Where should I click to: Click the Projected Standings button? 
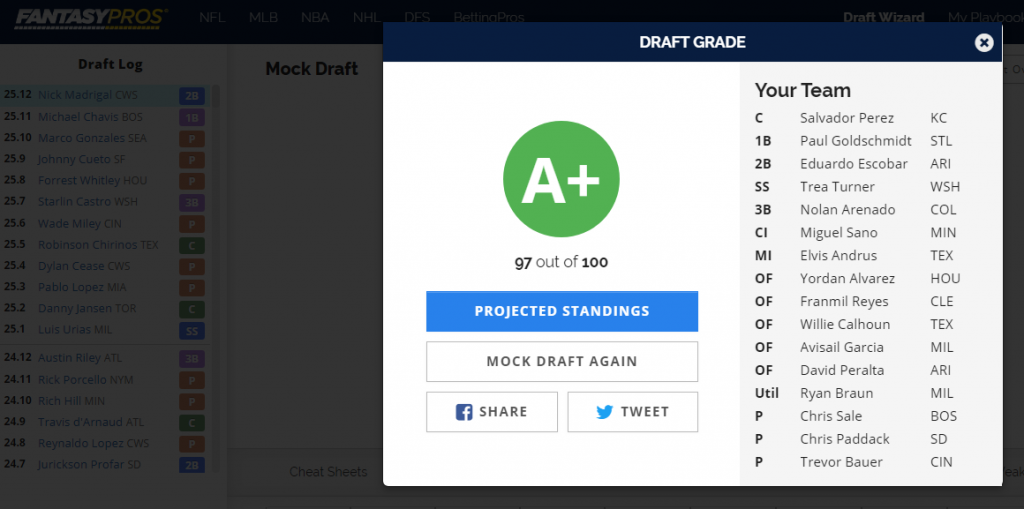click(562, 311)
